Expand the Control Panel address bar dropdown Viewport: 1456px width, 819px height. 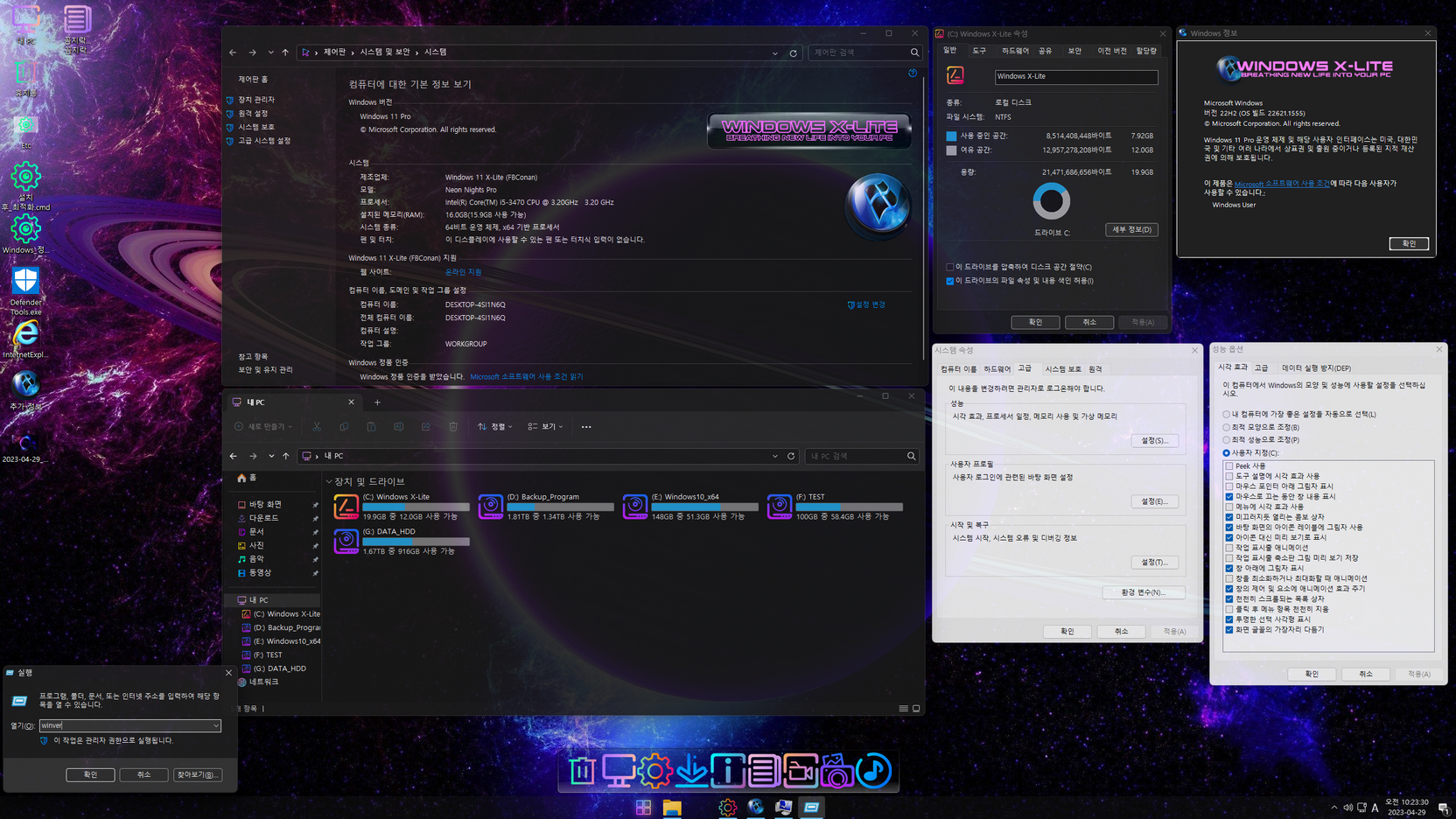click(774, 52)
